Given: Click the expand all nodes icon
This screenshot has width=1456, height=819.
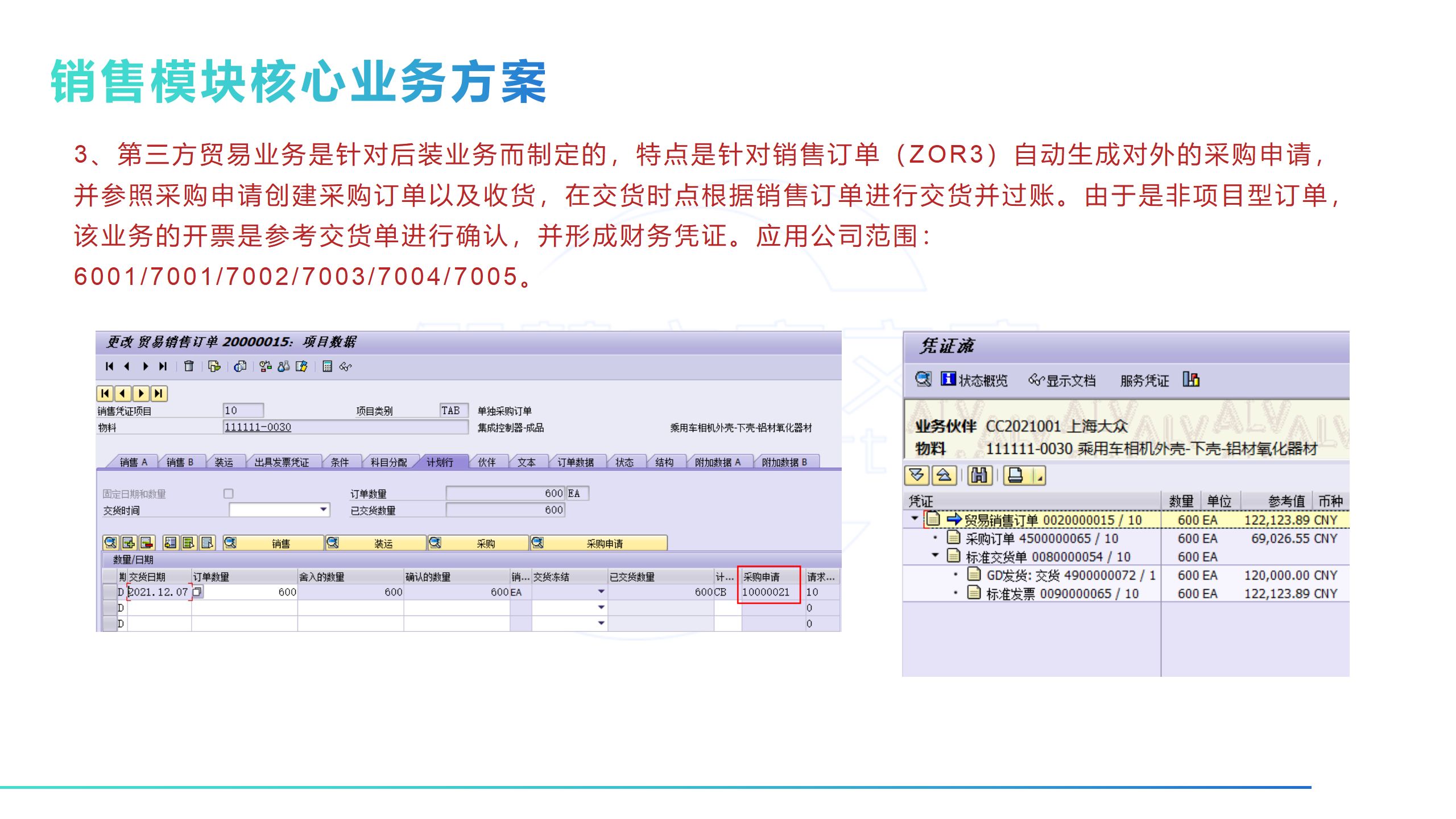Looking at the screenshot, I should pos(916,475).
